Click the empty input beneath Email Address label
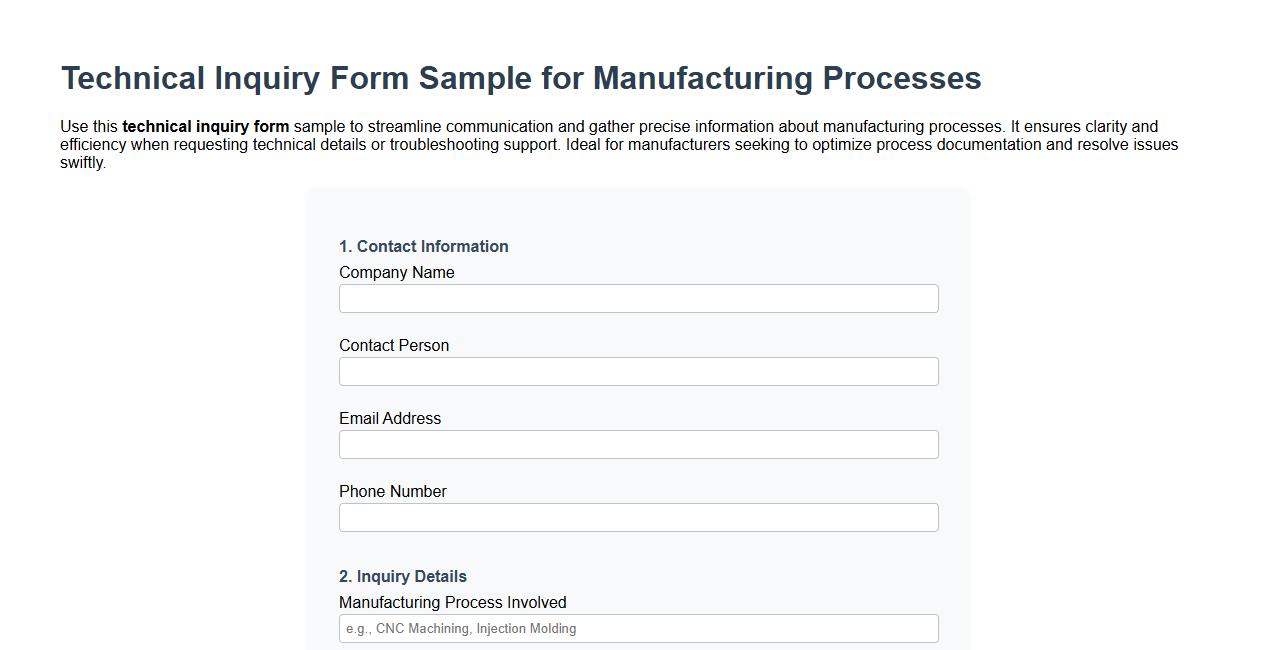 (x=638, y=444)
